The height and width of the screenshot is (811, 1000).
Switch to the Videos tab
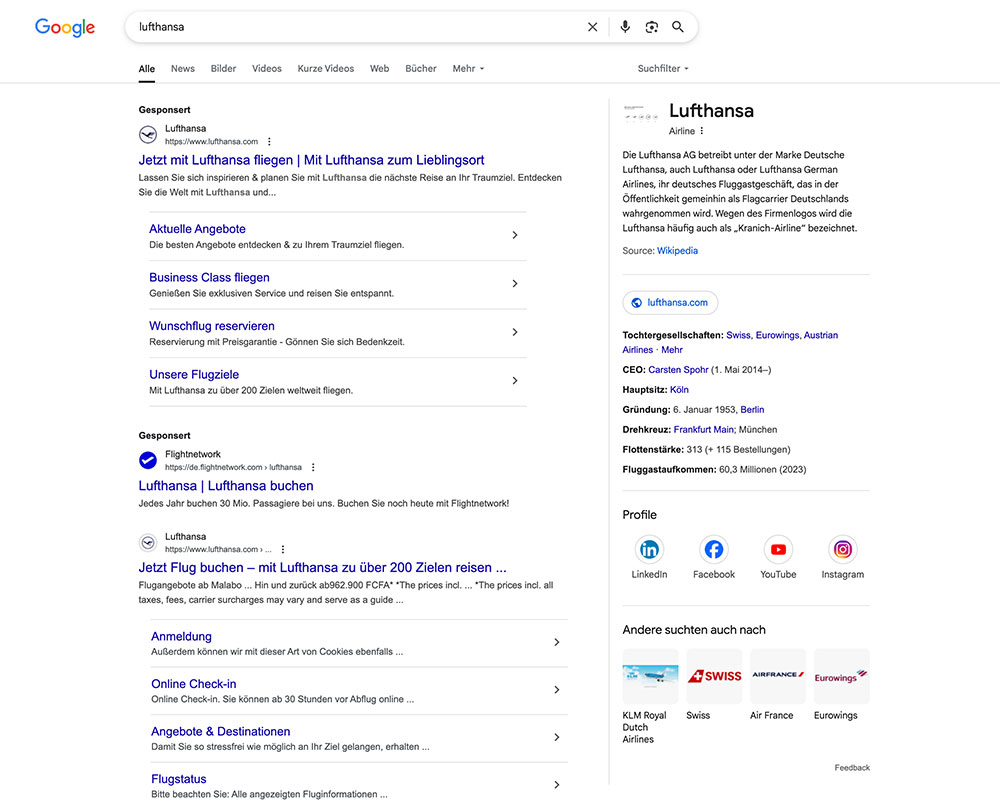click(267, 68)
